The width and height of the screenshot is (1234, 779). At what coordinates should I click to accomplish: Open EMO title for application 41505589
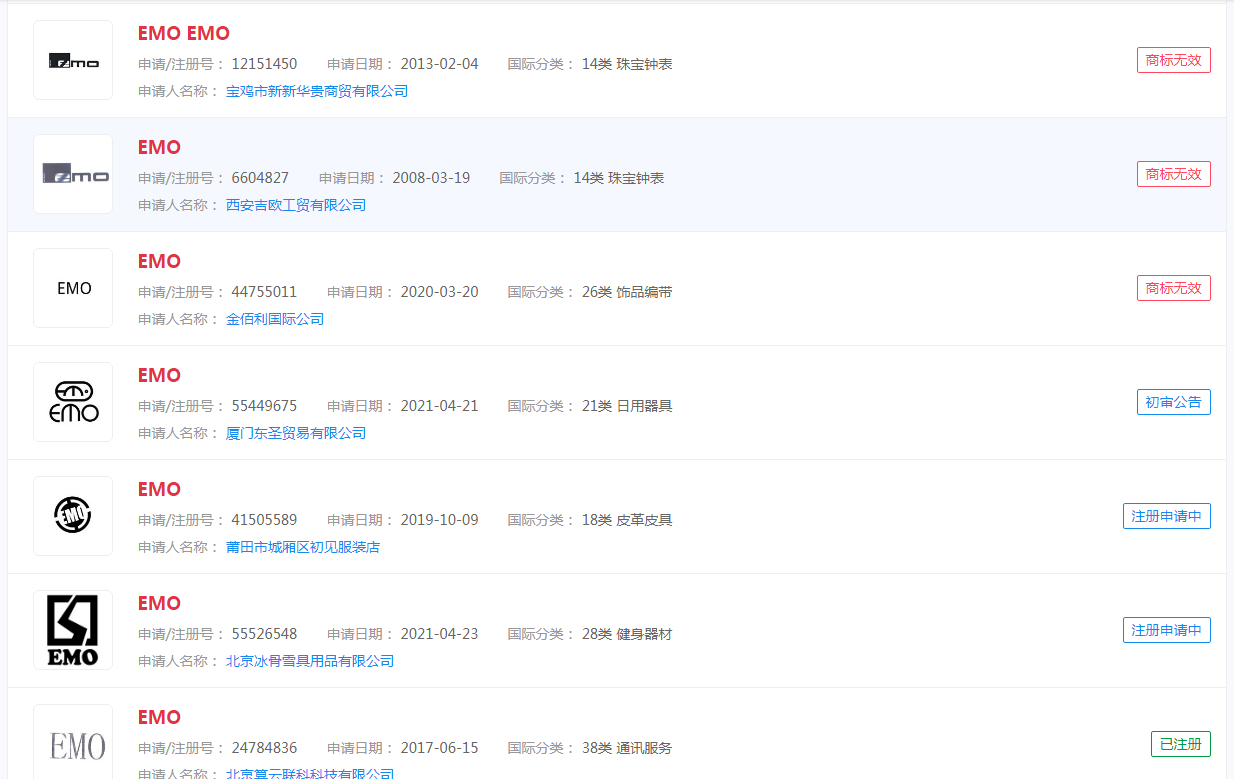pos(160,490)
